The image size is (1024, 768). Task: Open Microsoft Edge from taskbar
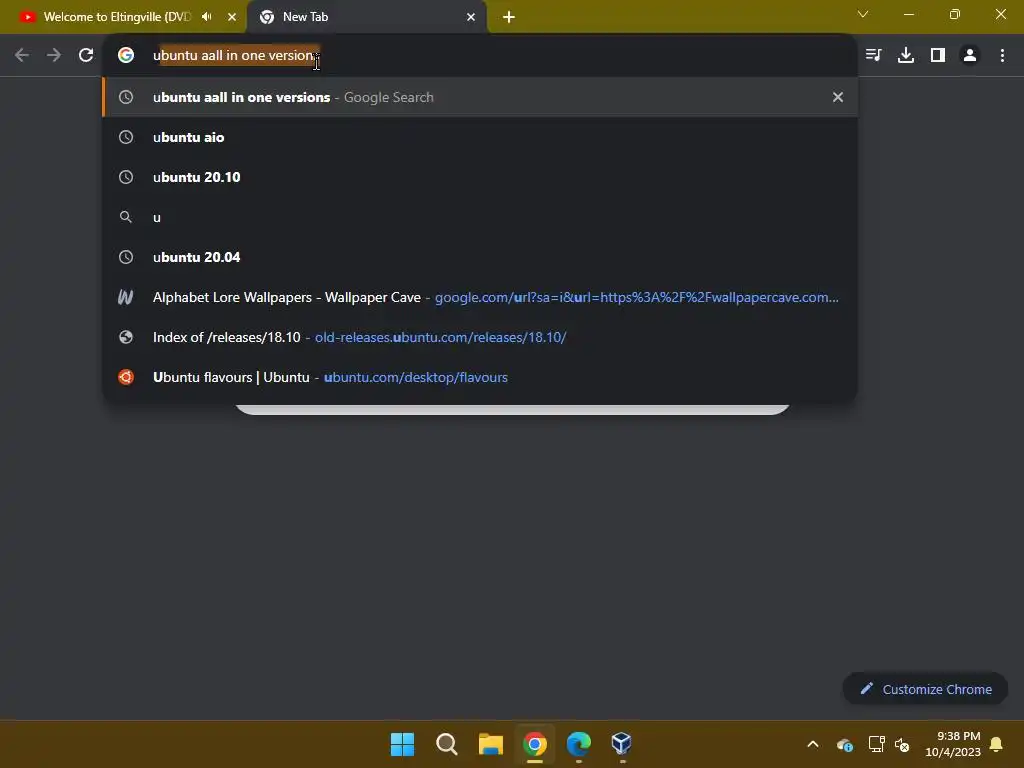[579, 744]
